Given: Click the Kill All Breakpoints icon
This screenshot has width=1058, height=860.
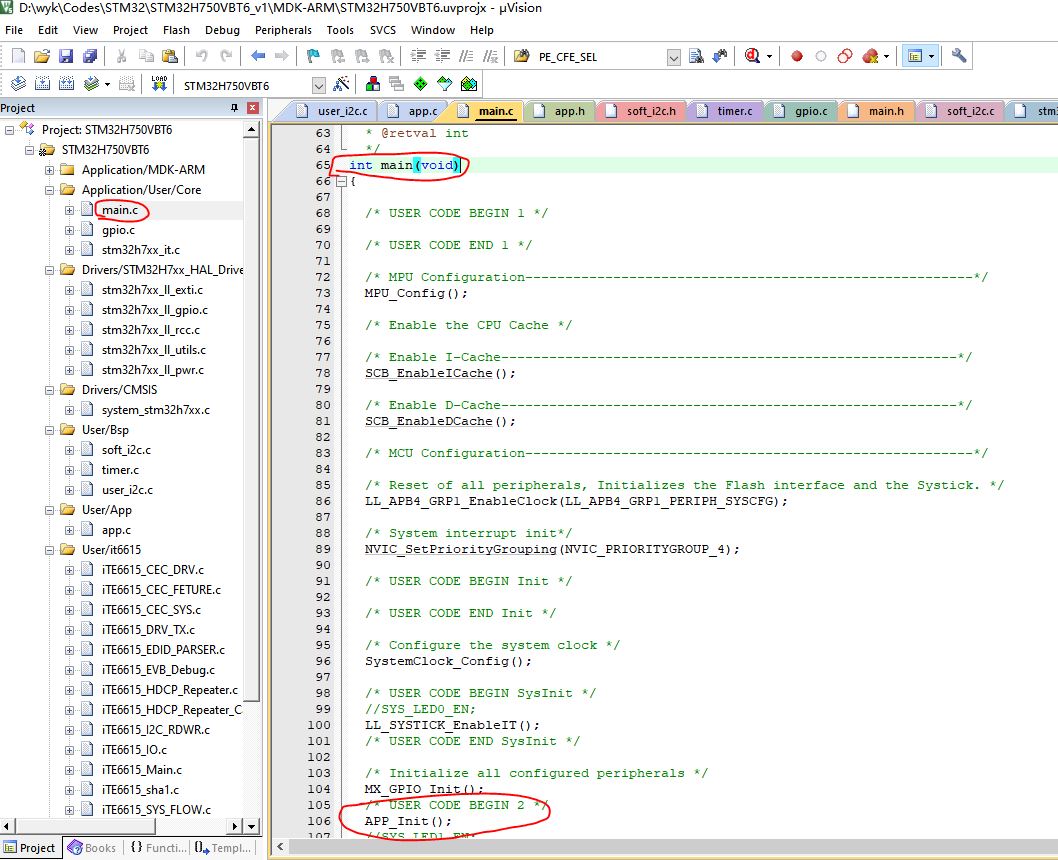Looking at the screenshot, I should tap(870, 57).
